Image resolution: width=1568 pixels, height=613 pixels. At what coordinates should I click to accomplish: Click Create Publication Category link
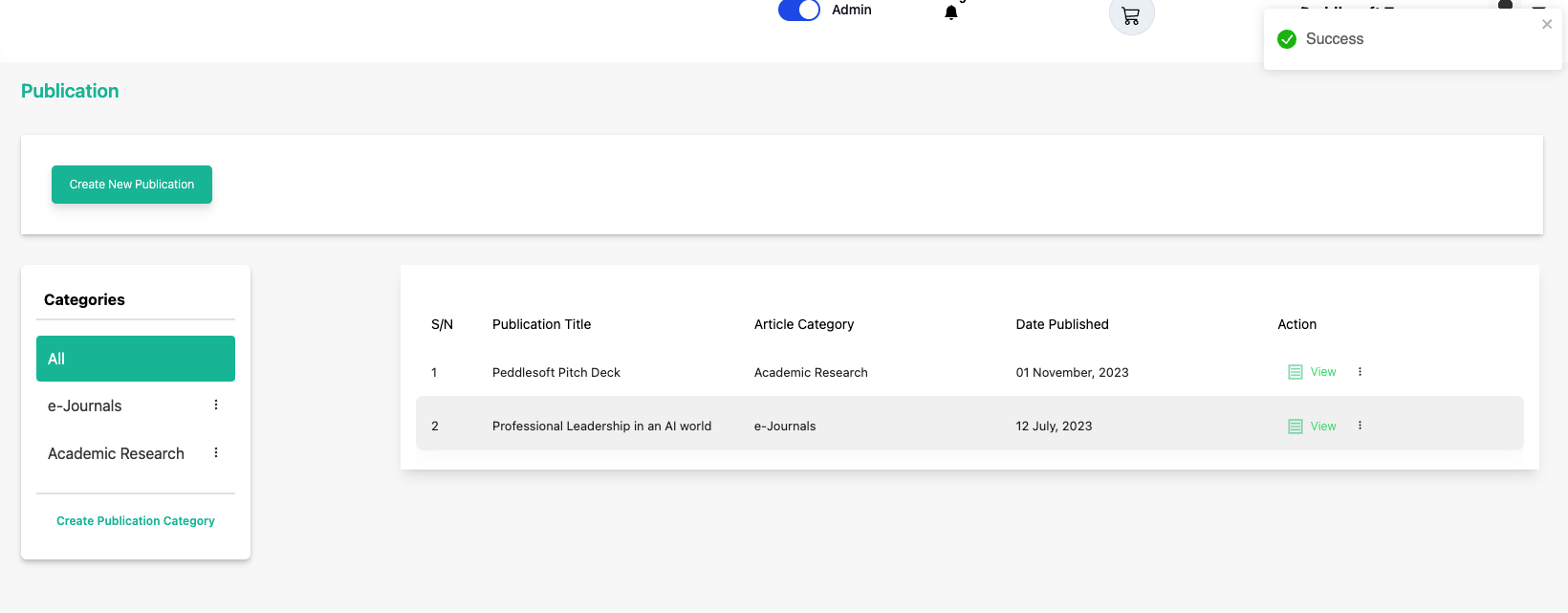pyautogui.click(x=136, y=521)
